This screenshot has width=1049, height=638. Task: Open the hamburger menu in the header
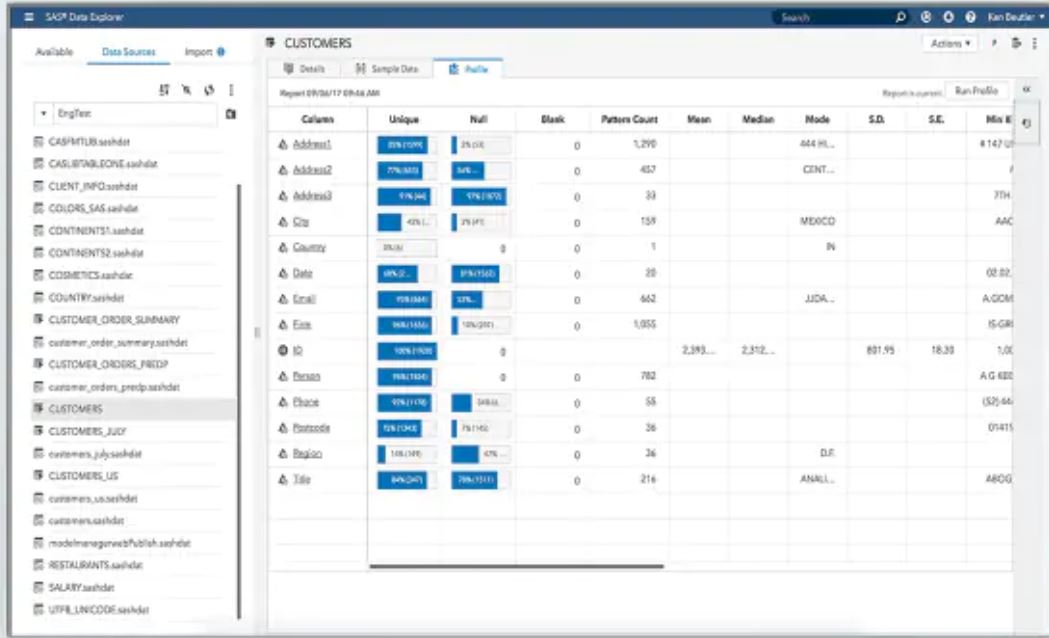(29, 17)
